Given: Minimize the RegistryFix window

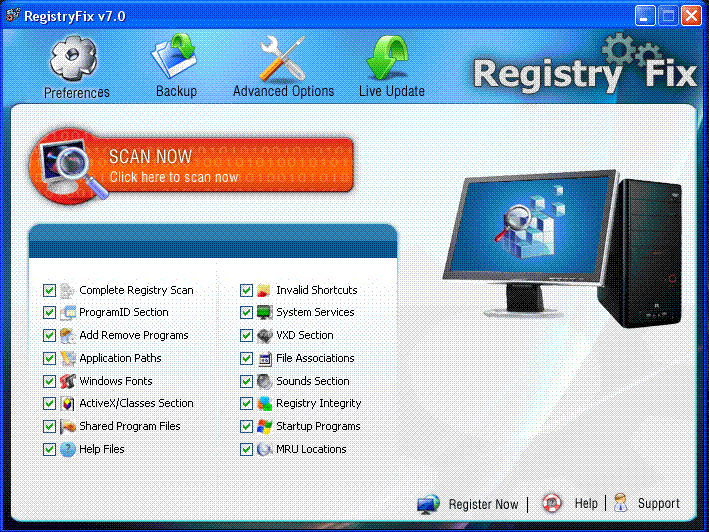Looking at the screenshot, I should (x=644, y=16).
